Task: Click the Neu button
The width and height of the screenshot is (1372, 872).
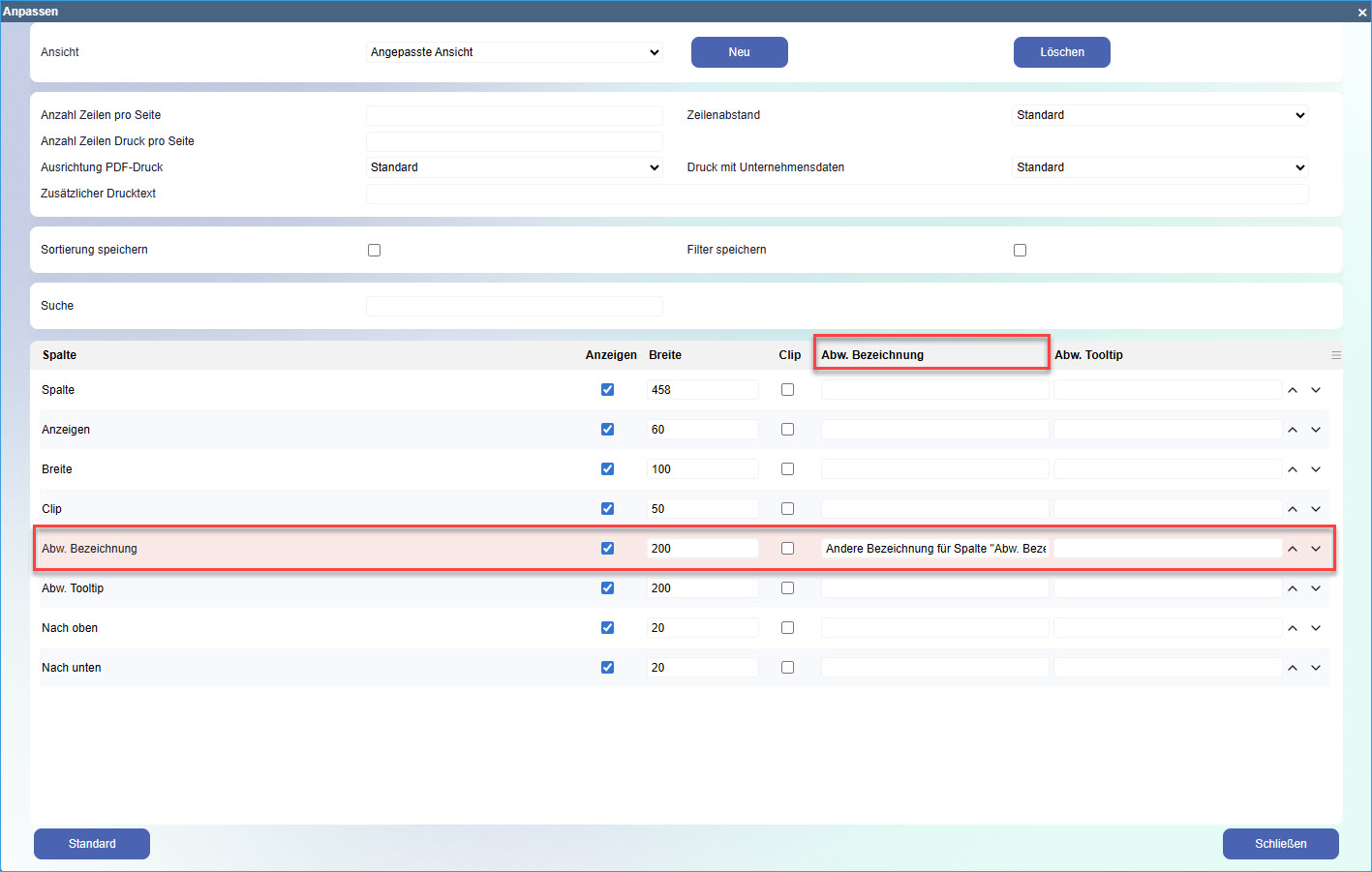Action: click(739, 52)
